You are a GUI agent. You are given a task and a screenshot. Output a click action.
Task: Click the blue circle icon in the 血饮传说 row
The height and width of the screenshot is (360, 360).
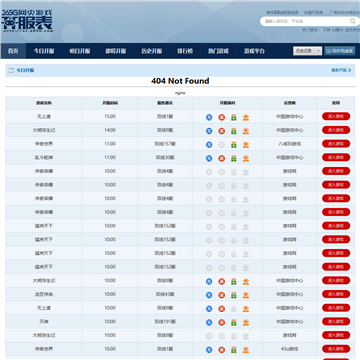(209, 295)
